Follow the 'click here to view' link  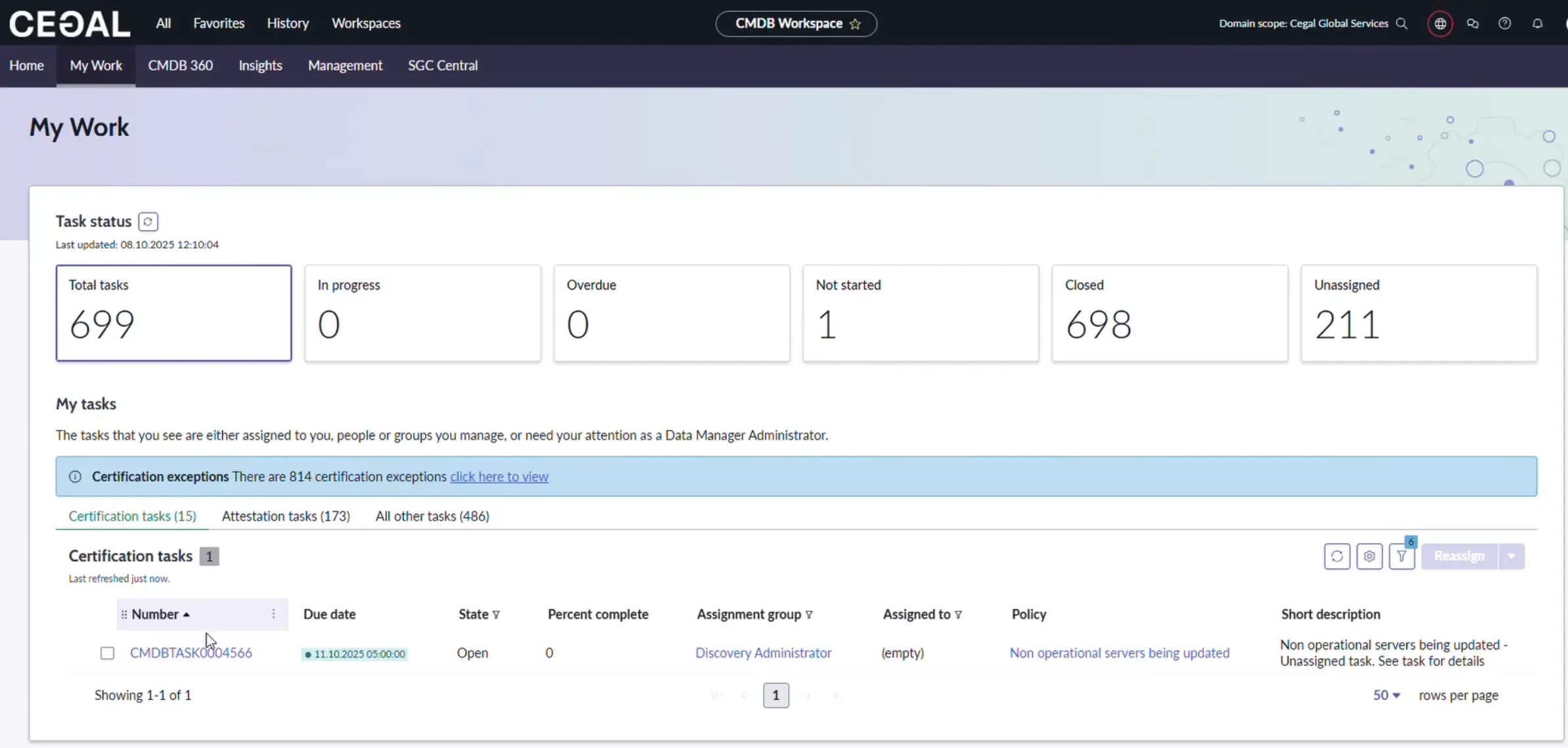pyautogui.click(x=499, y=477)
